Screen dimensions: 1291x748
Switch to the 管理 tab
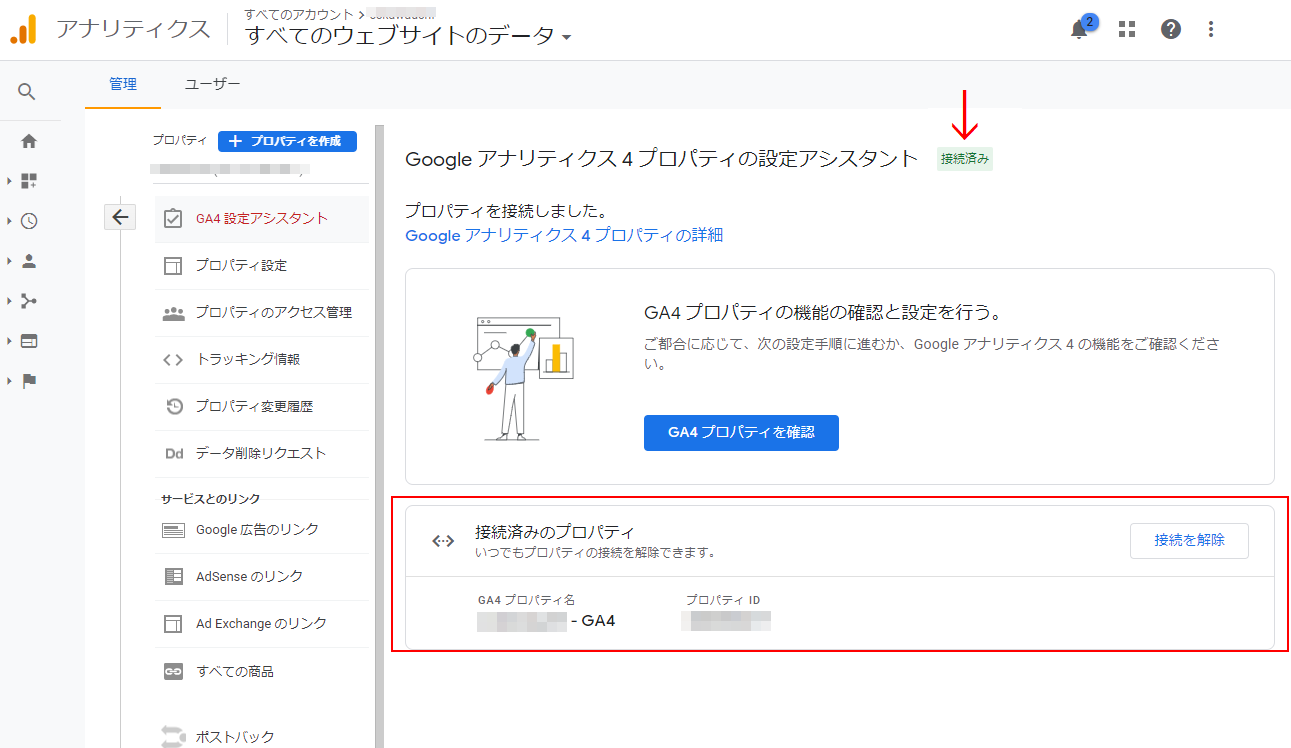click(123, 84)
